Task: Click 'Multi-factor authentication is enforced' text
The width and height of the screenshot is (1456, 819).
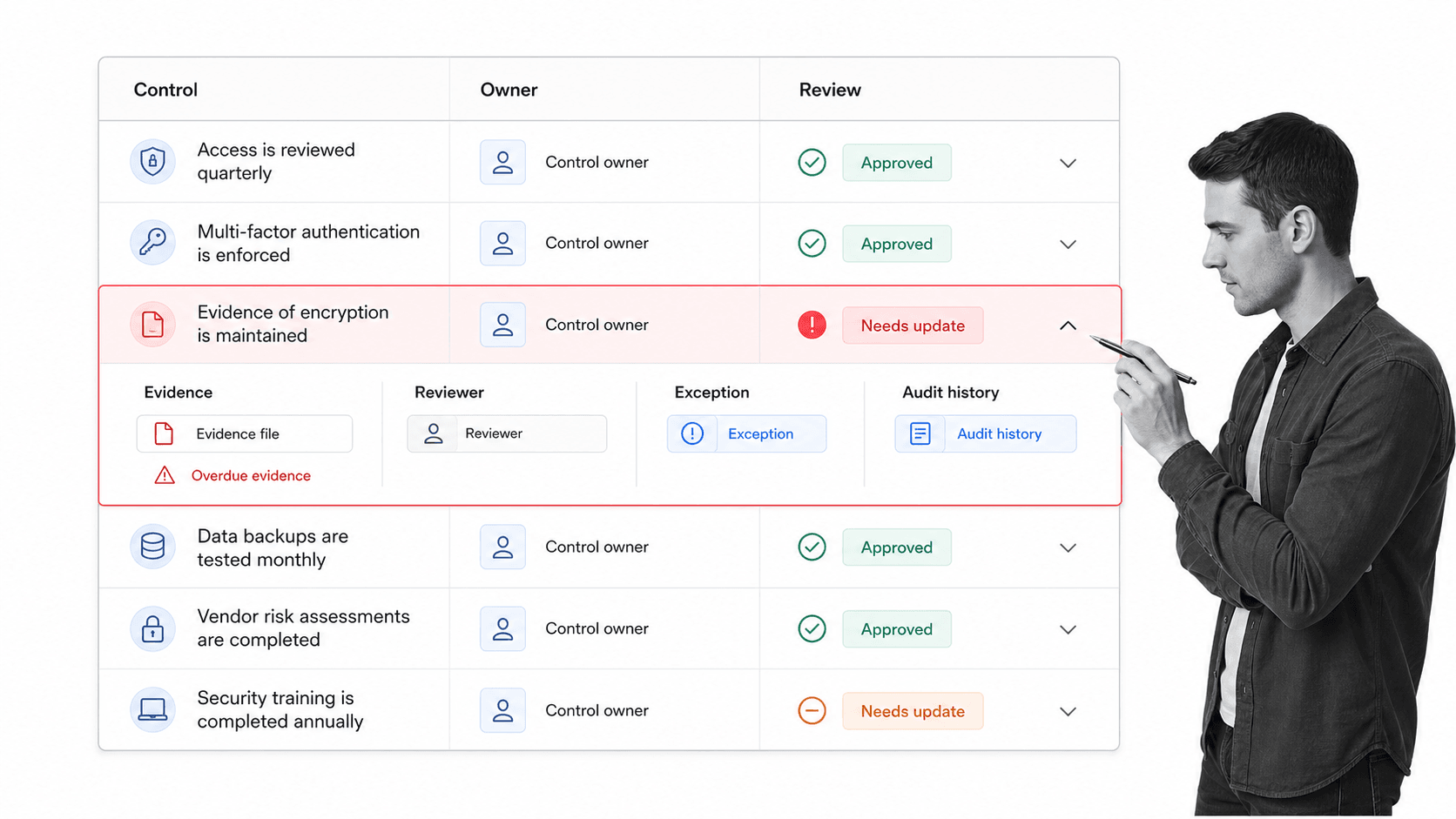Action: [x=308, y=243]
